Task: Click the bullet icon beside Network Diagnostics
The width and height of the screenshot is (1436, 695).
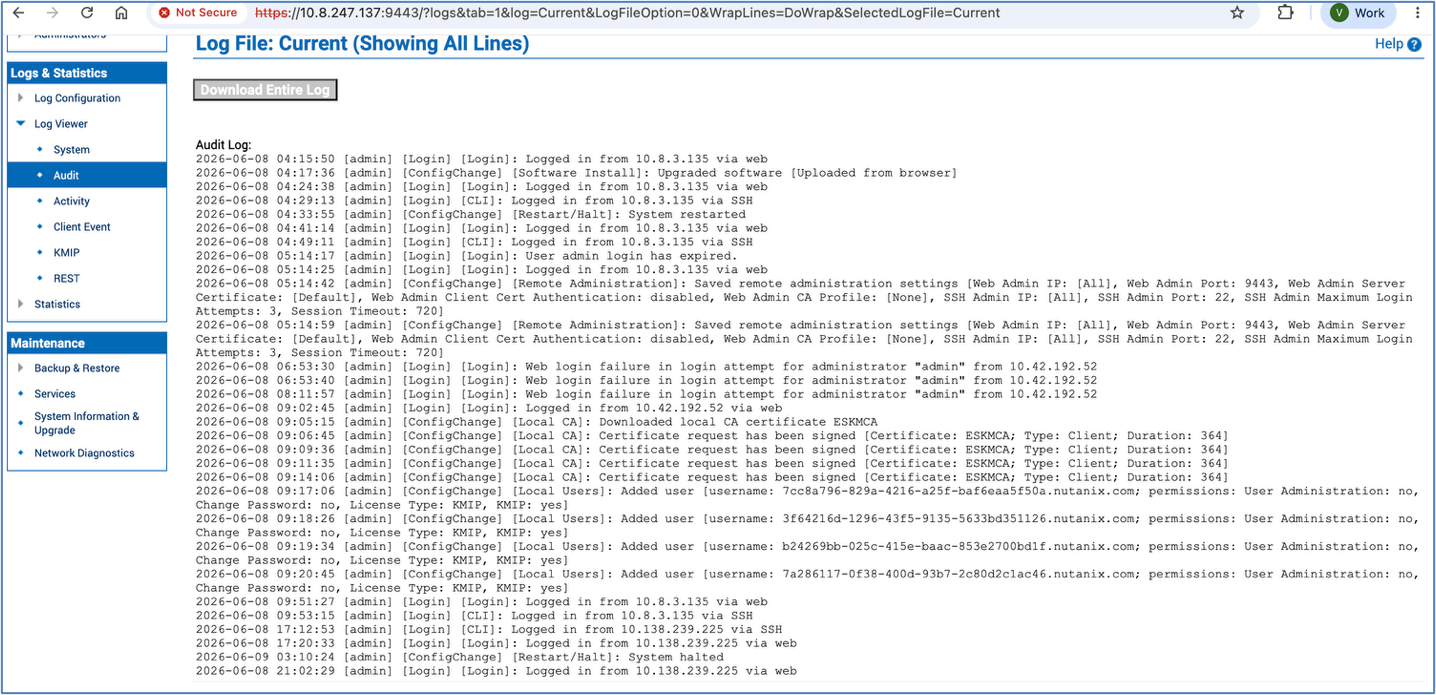Action: click(21, 453)
